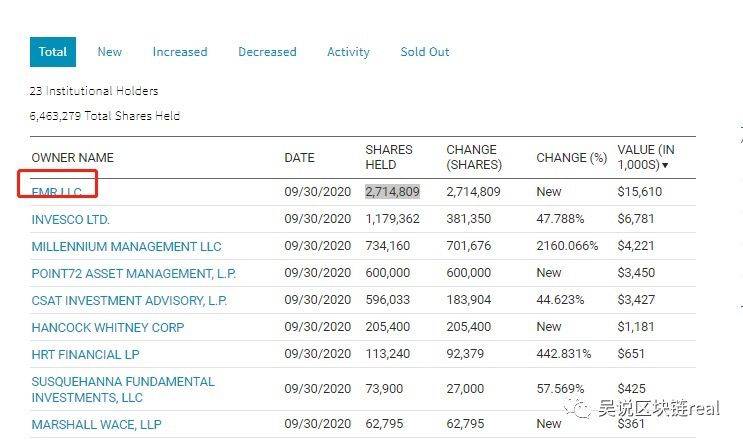
Task: Open Susquehanna Fundamental Investments link
Action: click(x=123, y=389)
